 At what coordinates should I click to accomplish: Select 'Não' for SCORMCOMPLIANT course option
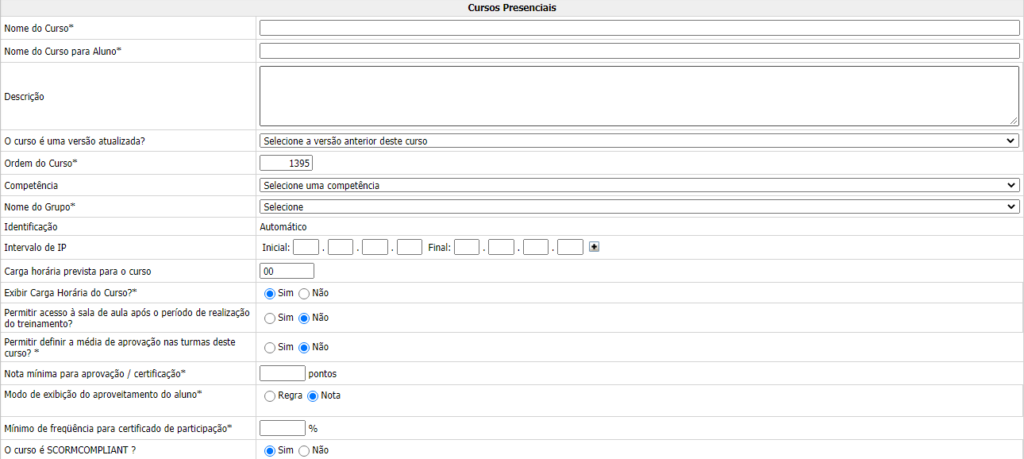[305, 451]
